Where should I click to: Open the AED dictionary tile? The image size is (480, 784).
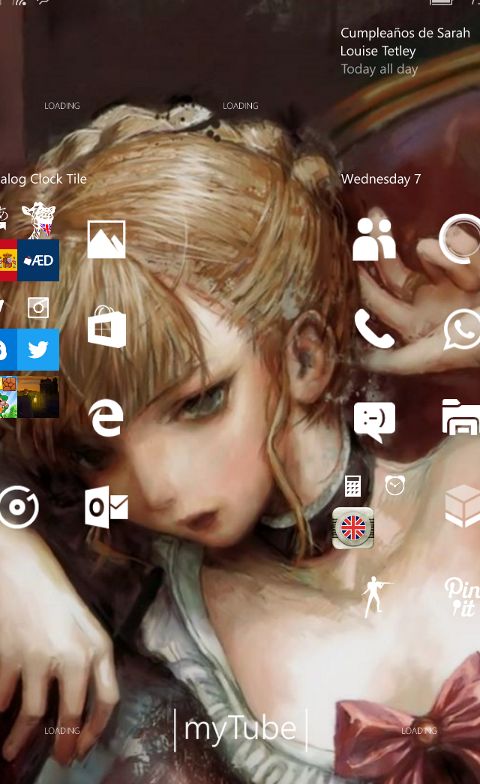point(38,260)
